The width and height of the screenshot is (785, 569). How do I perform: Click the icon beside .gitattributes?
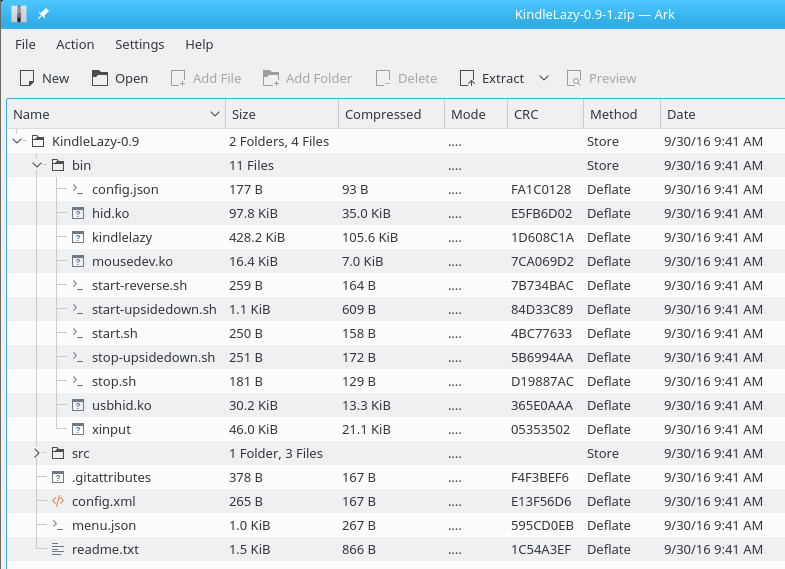pos(58,477)
